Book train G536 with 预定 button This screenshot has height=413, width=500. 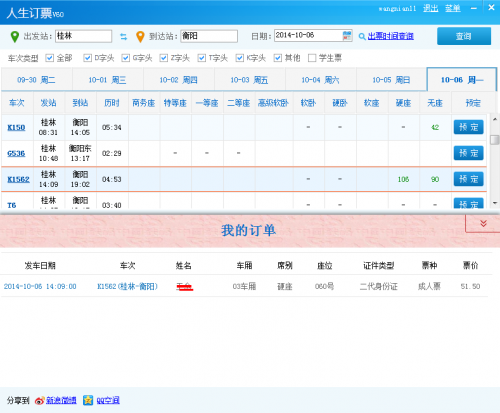coord(468,153)
